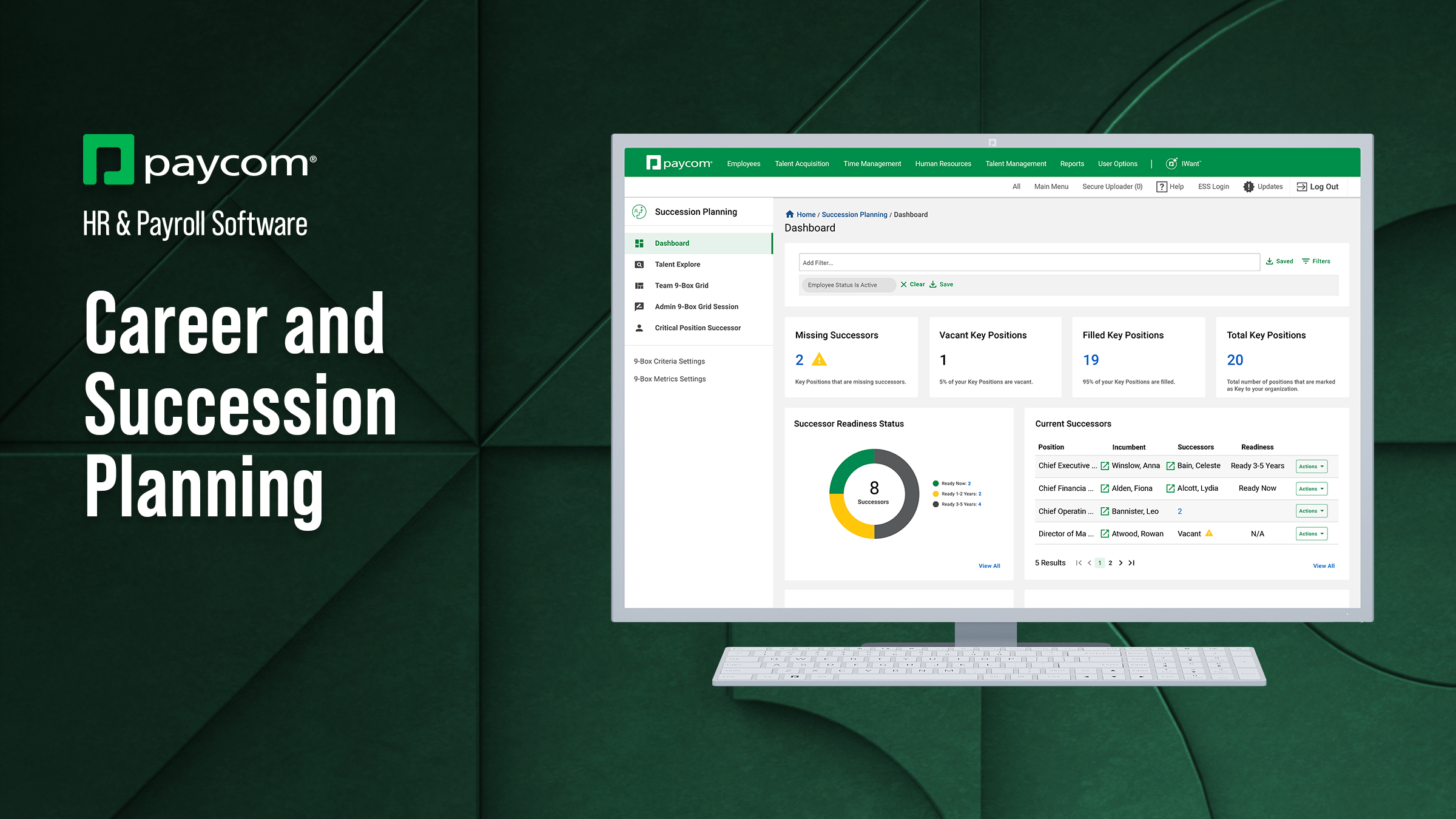
Task: Open Actions dropdown for Director of Ma row
Action: (x=1311, y=534)
